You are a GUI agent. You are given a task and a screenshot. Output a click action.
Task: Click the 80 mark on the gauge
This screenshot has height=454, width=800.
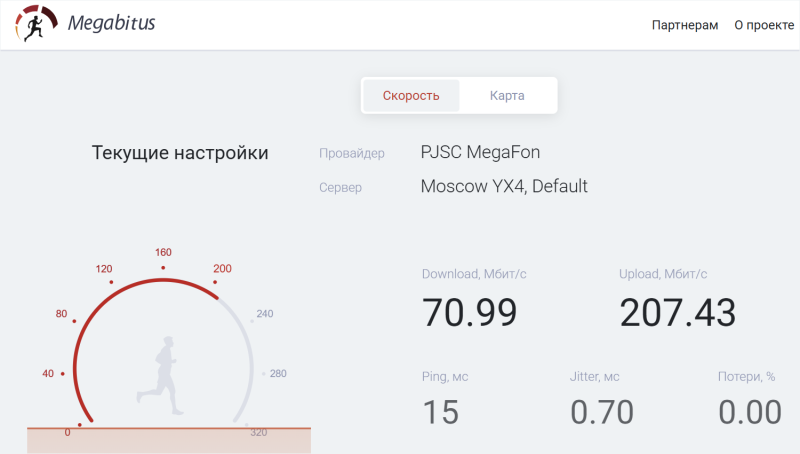tap(62, 314)
